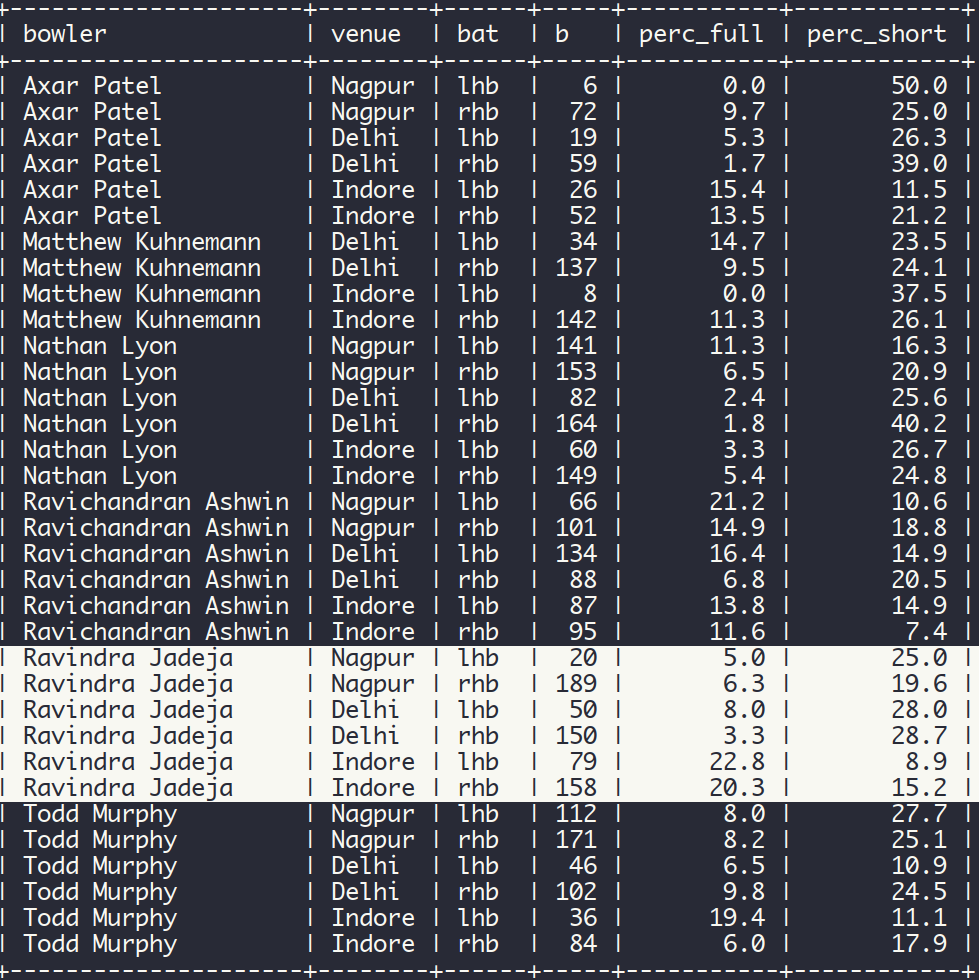979x980 pixels.
Task: Select the perc_full value 13.8
Action: [737, 606]
